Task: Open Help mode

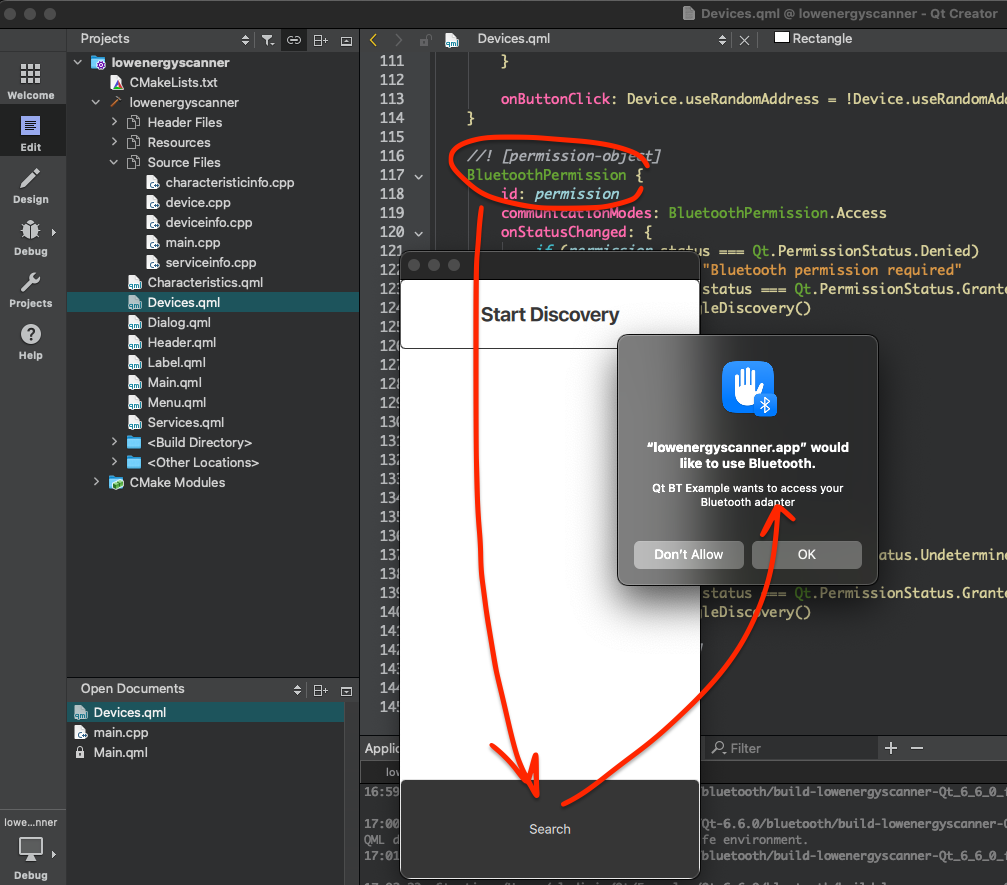Action: (31, 342)
